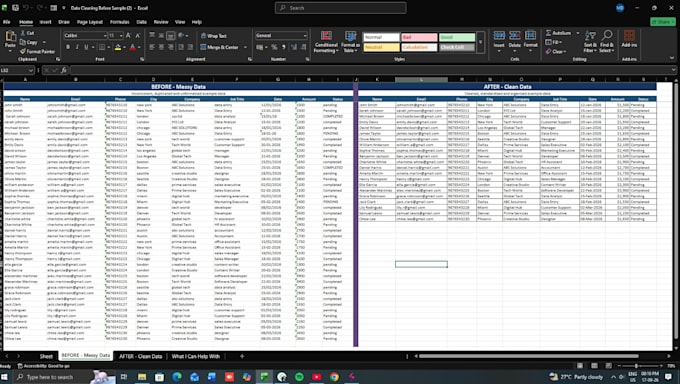Viewport: 680px width, 384px height.
Task: Apply the Good cell style
Action: 457,37
